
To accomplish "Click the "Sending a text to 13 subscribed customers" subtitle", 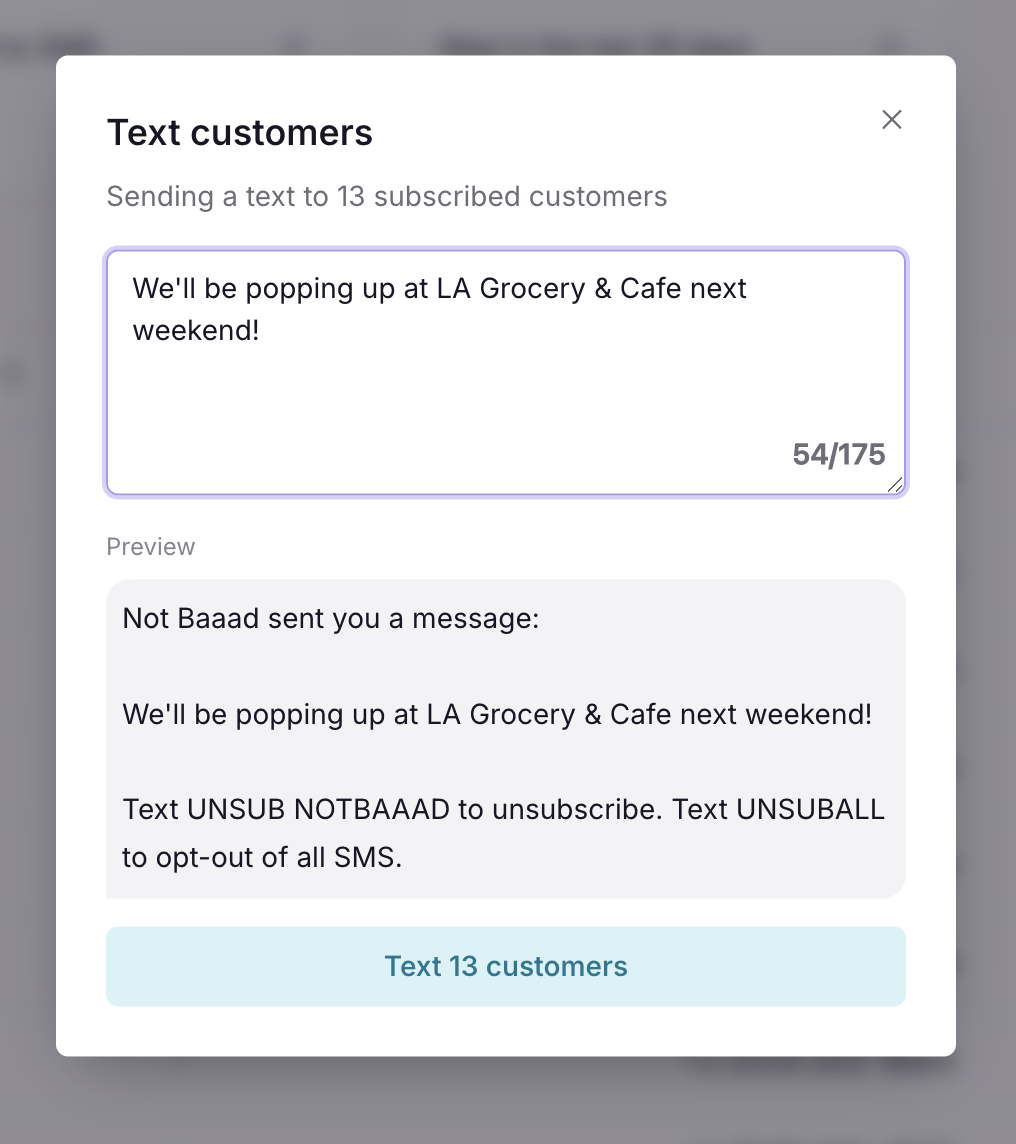I will tap(387, 196).
